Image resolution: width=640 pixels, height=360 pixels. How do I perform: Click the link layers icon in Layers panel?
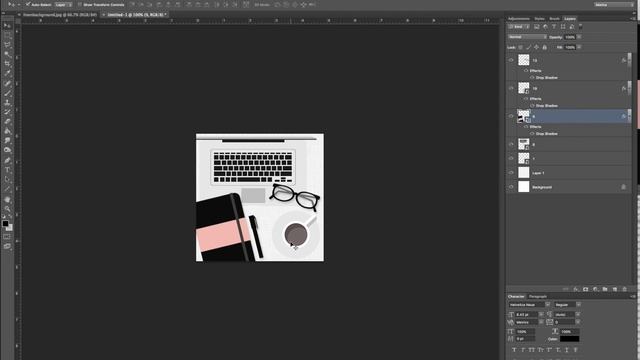pyautogui.click(x=566, y=289)
